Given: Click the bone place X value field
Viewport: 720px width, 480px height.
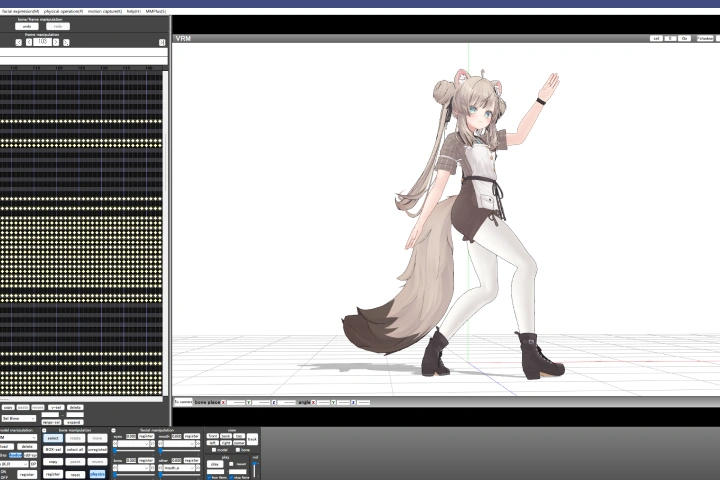Looking at the screenshot, I should point(236,402).
